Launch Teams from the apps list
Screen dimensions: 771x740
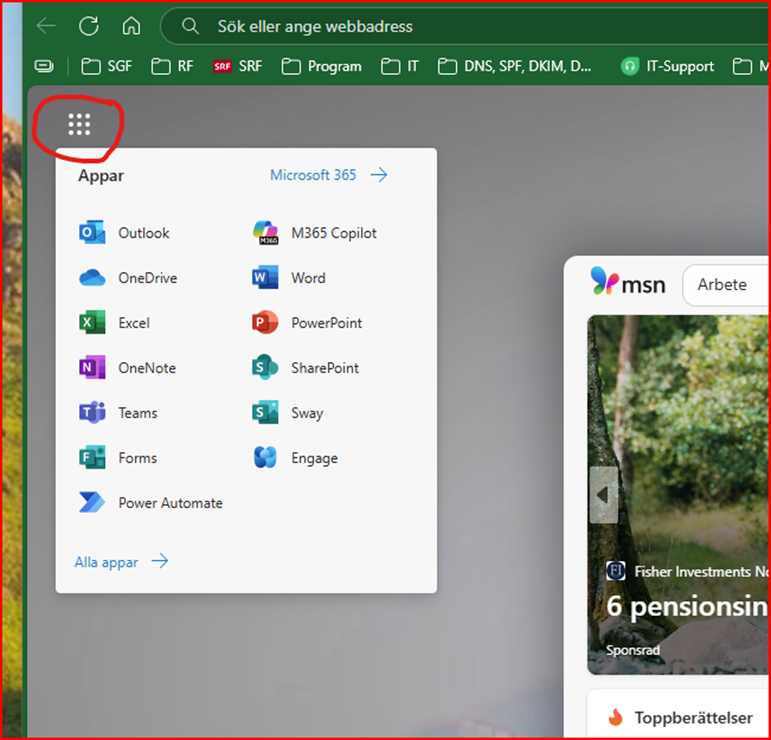pyautogui.click(x=118, y=413)
